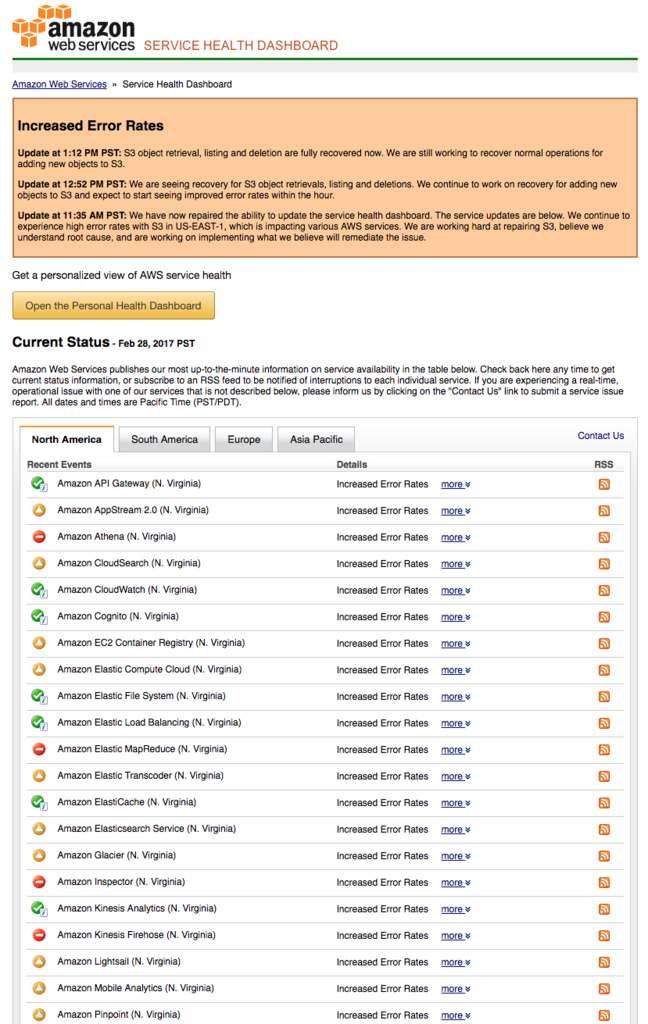
Task: Expand more details for Amazon Lightsail
Action: [x=455, y=963]
